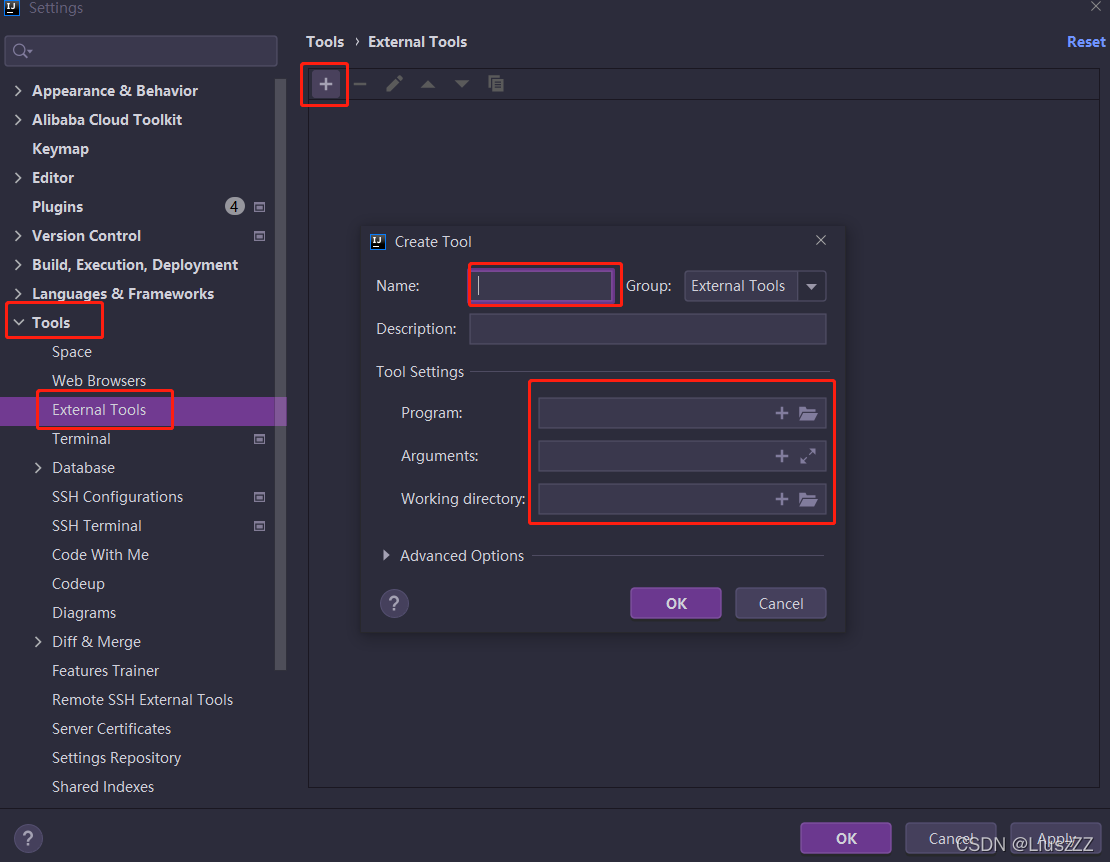Click the edit pencil icon in toolbar

tap(394, 84)
